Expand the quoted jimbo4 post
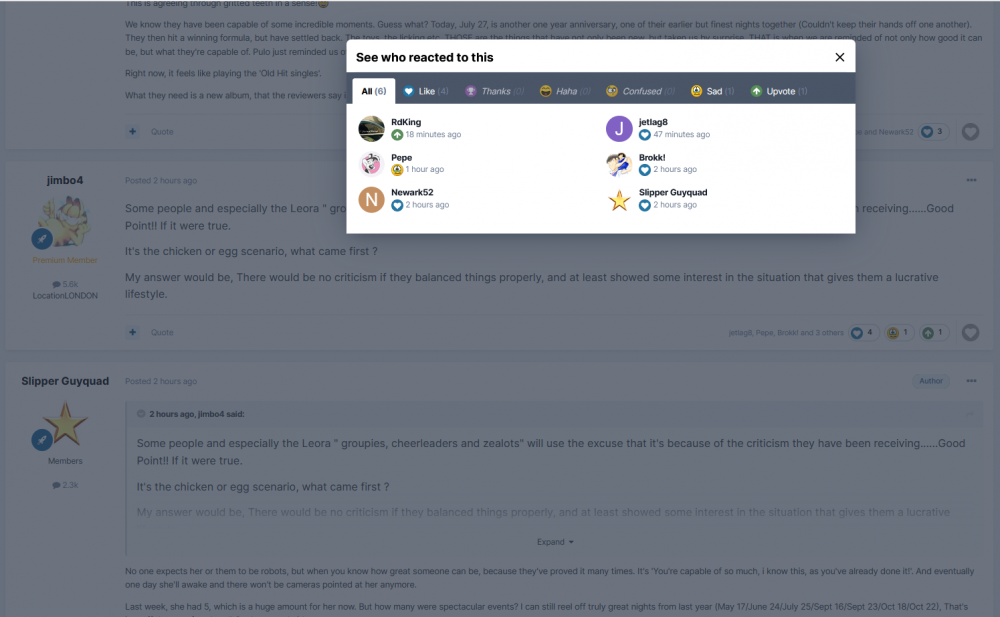 pos(555,542)
